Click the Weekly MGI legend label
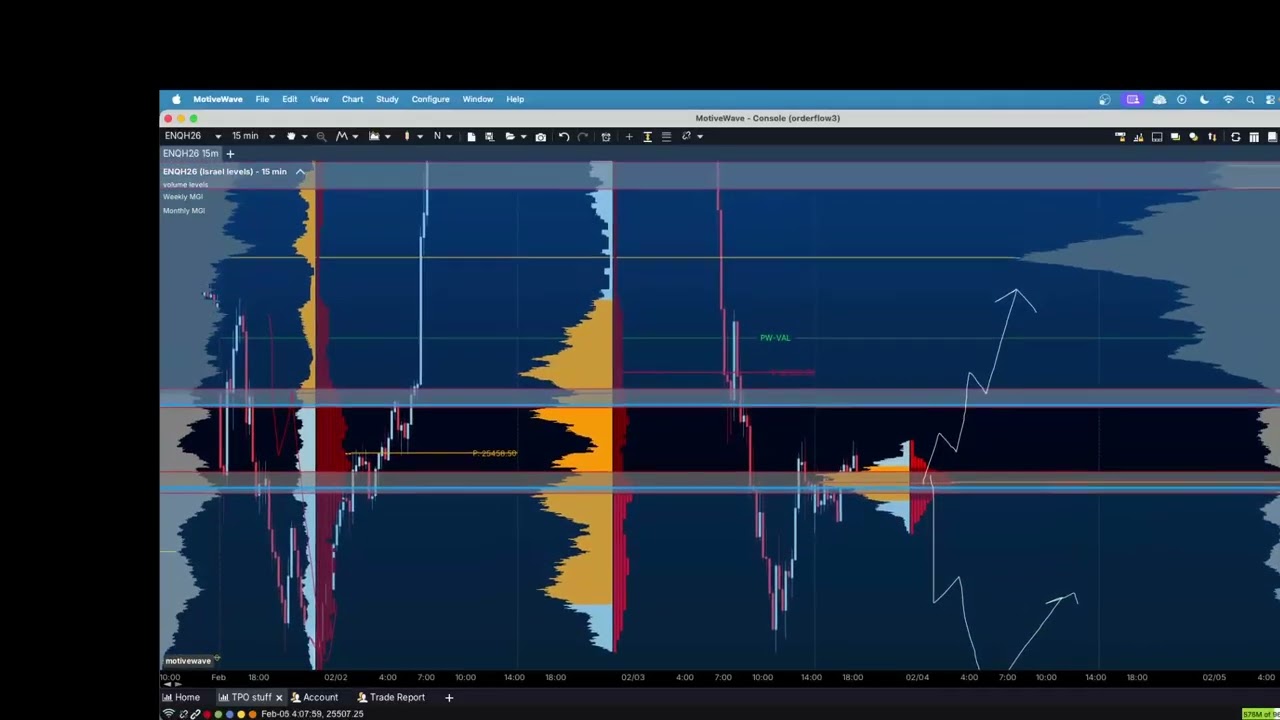 pos(183,197)
